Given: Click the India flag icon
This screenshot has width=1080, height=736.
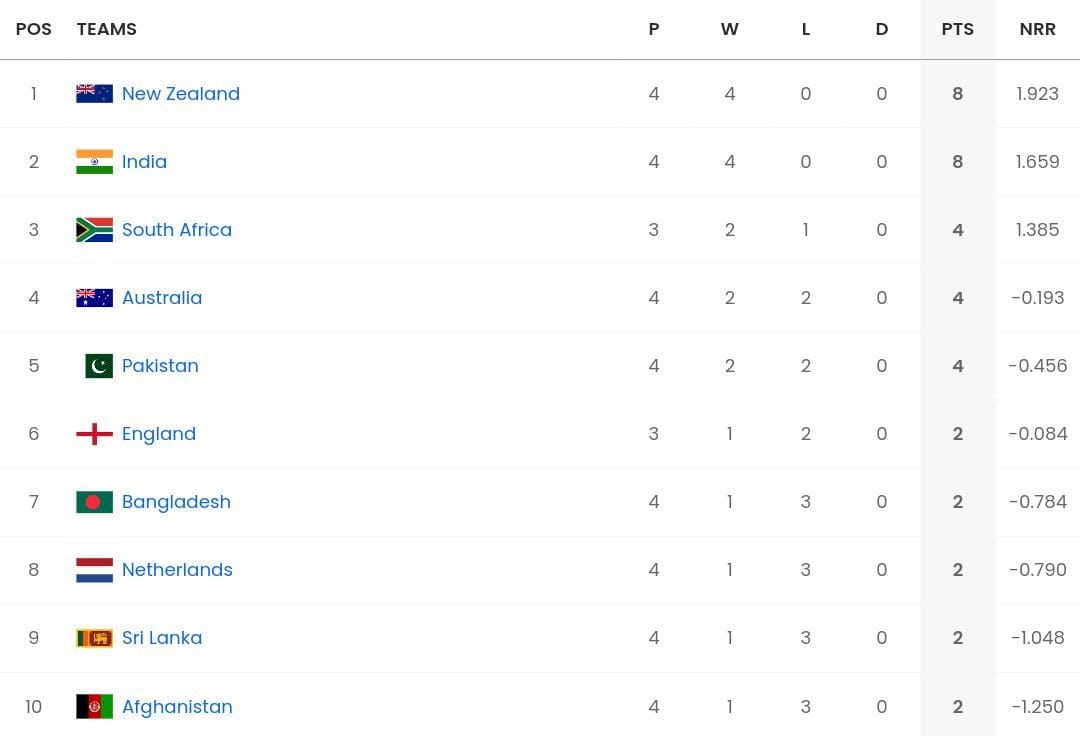Looking at the screenshot, I should (94, 161).
